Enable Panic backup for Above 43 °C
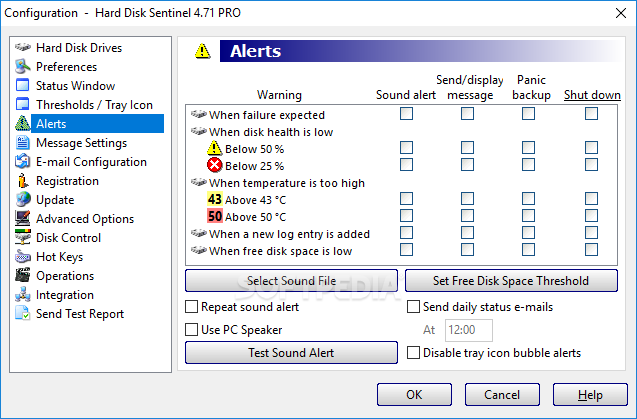 click(x=528, y=199)
